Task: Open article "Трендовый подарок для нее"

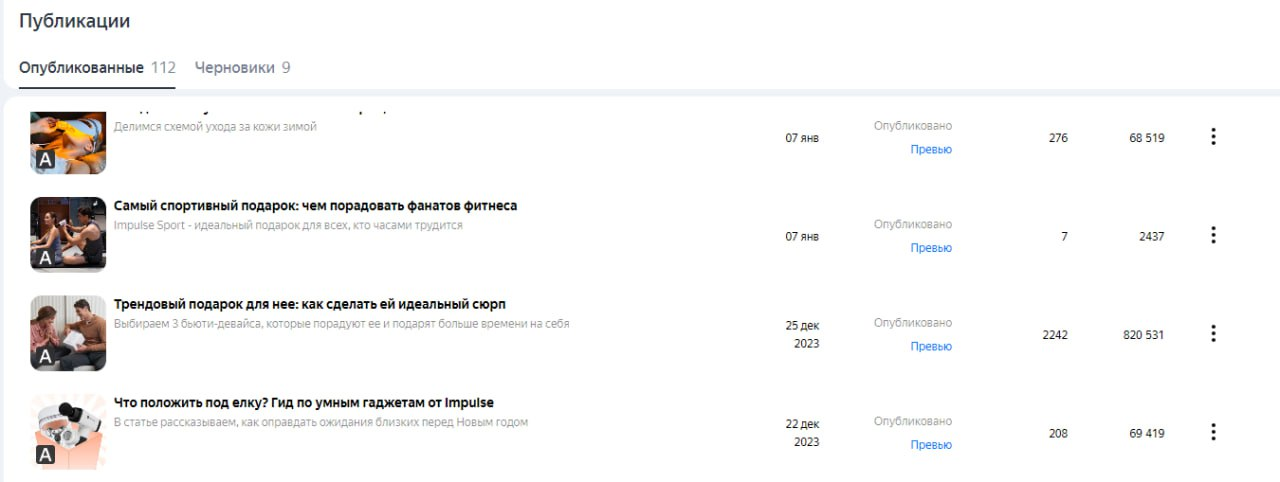Action: (x=311, y=304)
